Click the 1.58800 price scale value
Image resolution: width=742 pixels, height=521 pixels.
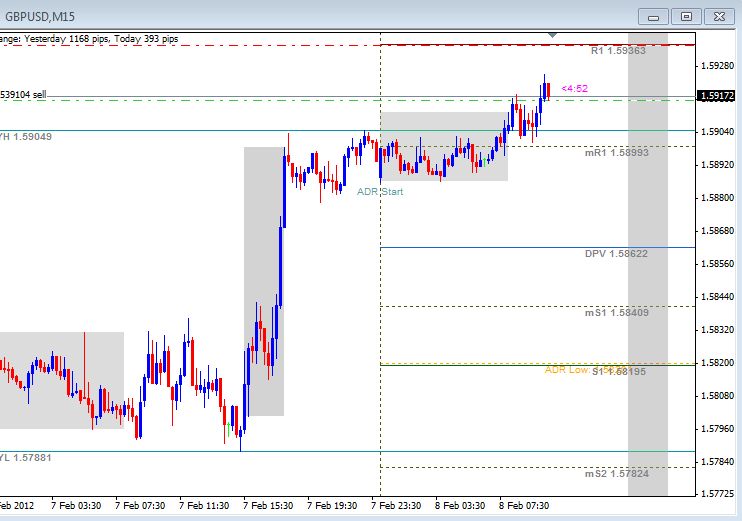[717, 197]
